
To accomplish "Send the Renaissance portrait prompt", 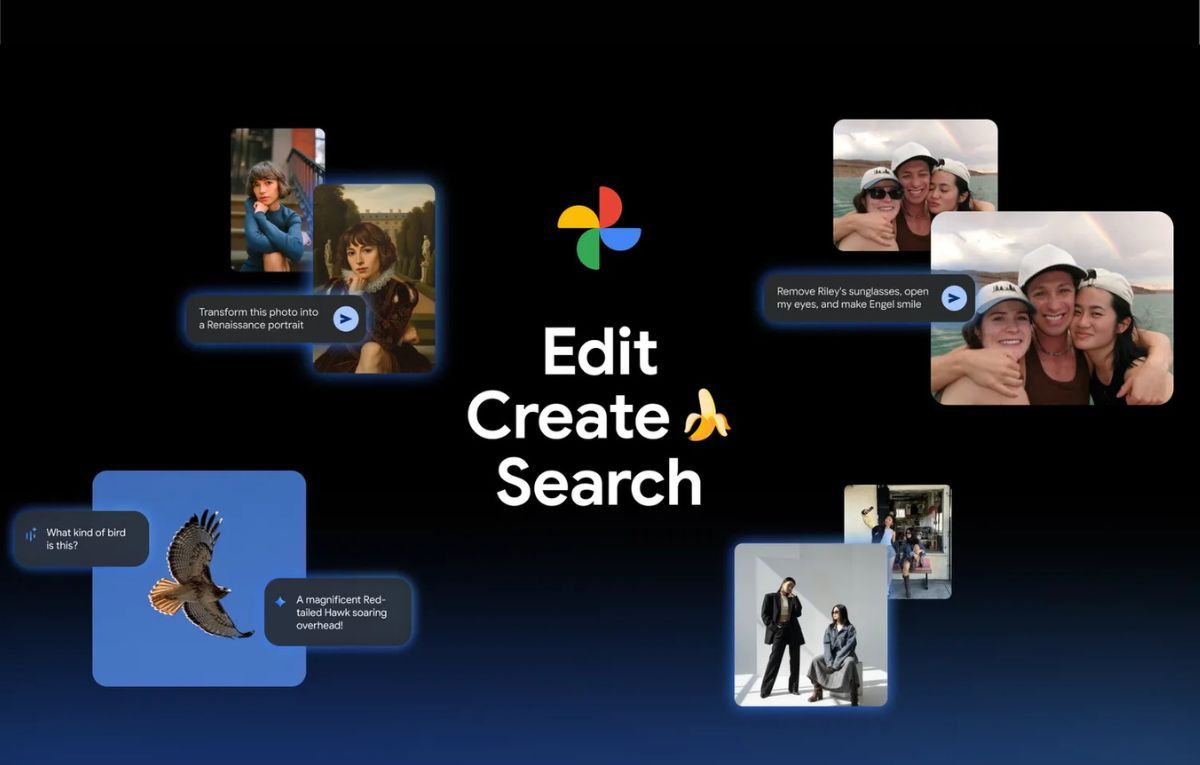I will point(346,318).
